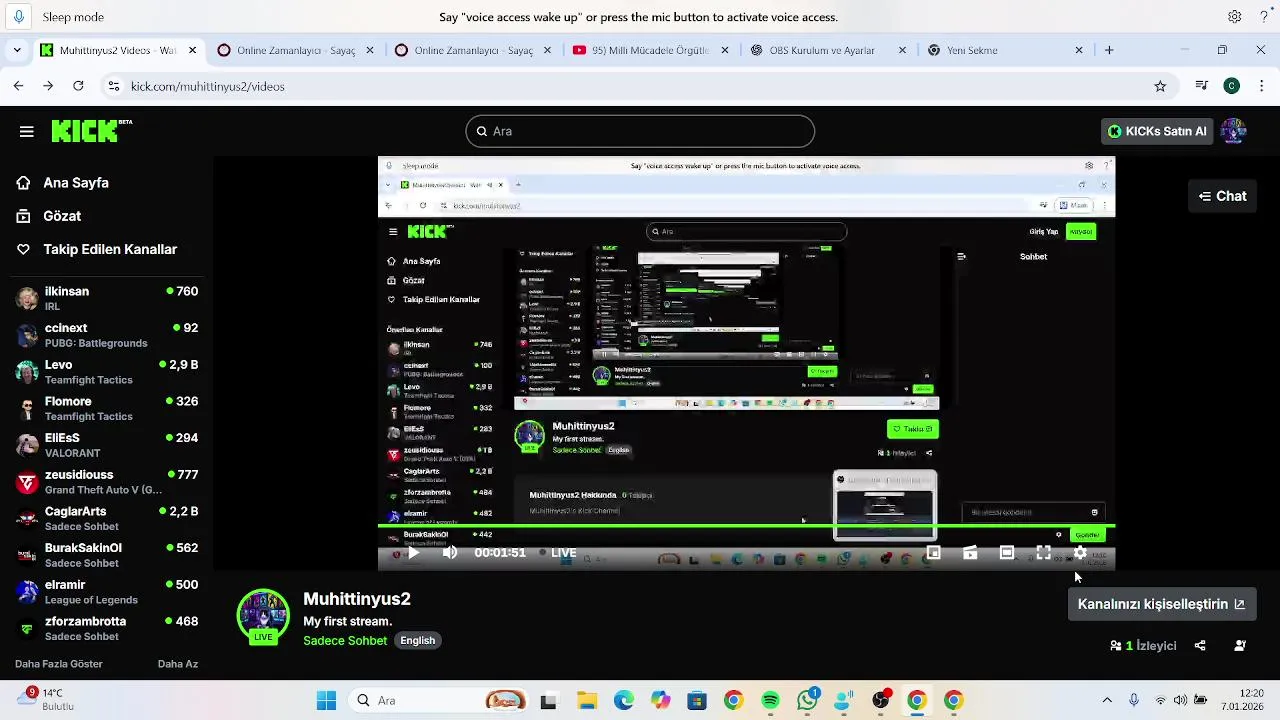The height and width of the screenshot is (720, 1280).
Task: Click the address bar URL
Action: [208, 86]
